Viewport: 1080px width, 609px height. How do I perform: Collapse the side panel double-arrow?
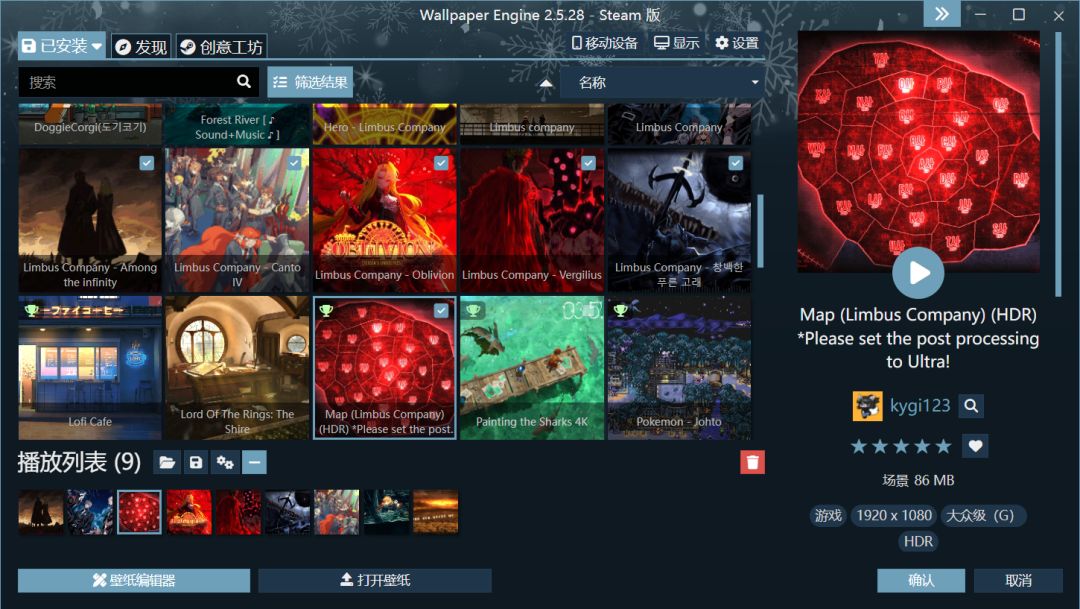(942, 14)
